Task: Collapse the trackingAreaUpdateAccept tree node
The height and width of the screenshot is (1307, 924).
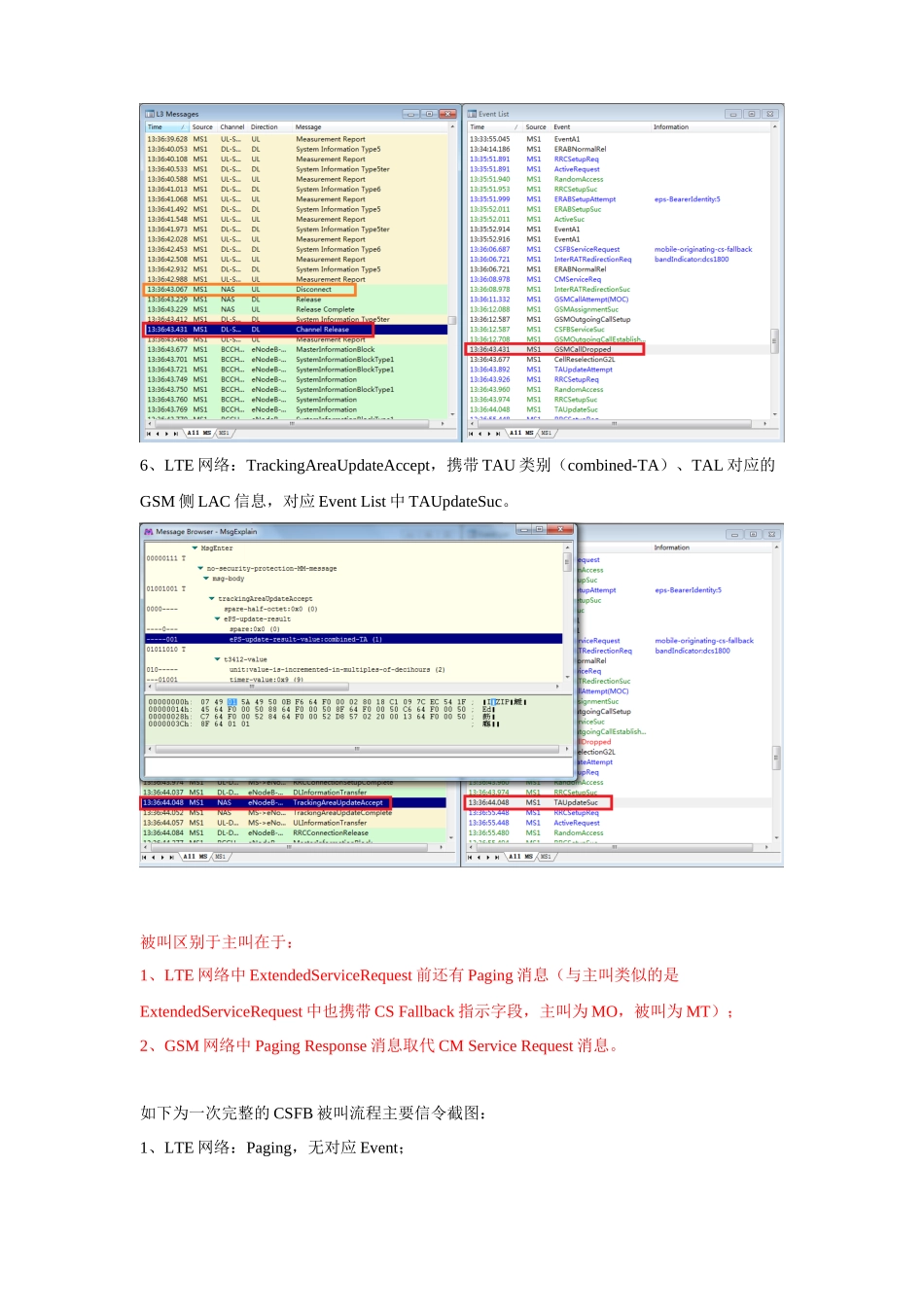Action: point(212,599)
